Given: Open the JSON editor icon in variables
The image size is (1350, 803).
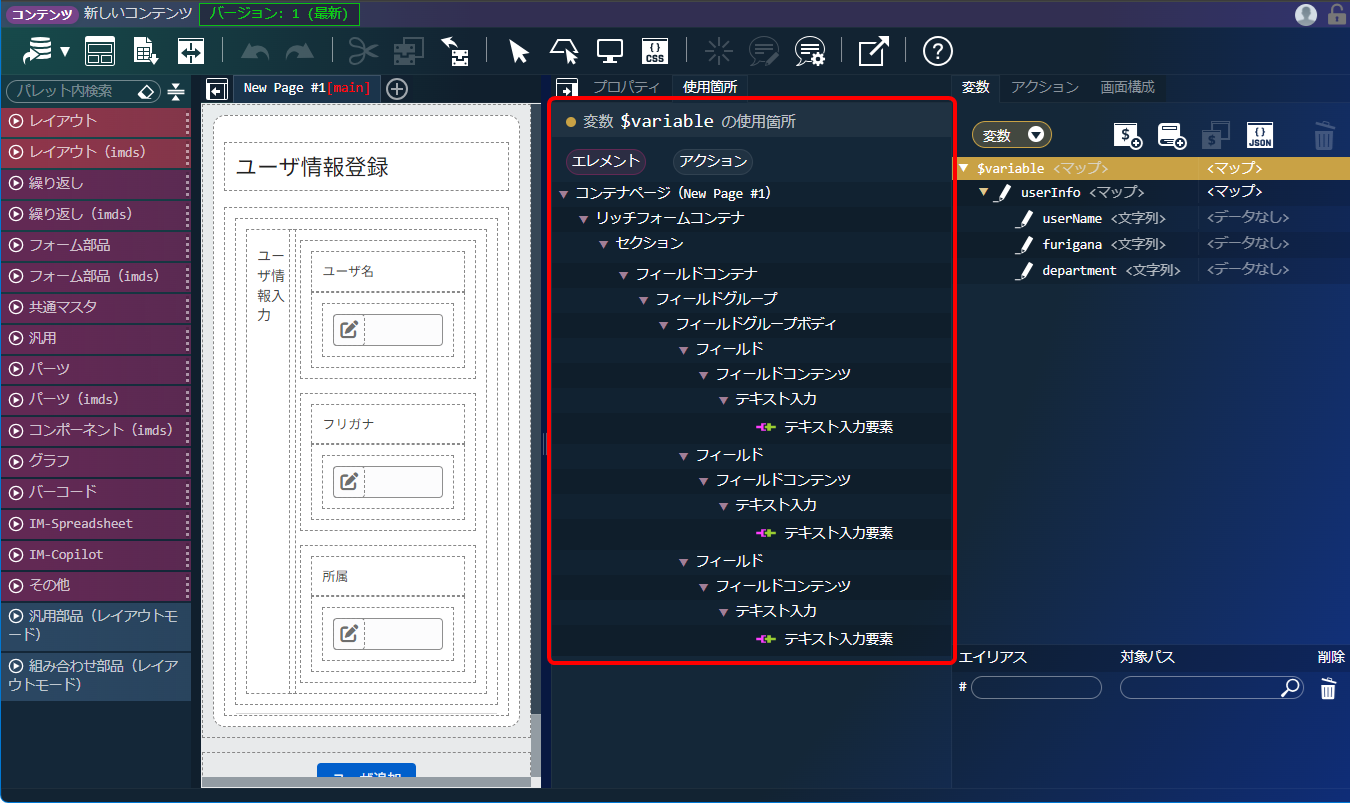Looking at the screenshot, I should 1260,136.
